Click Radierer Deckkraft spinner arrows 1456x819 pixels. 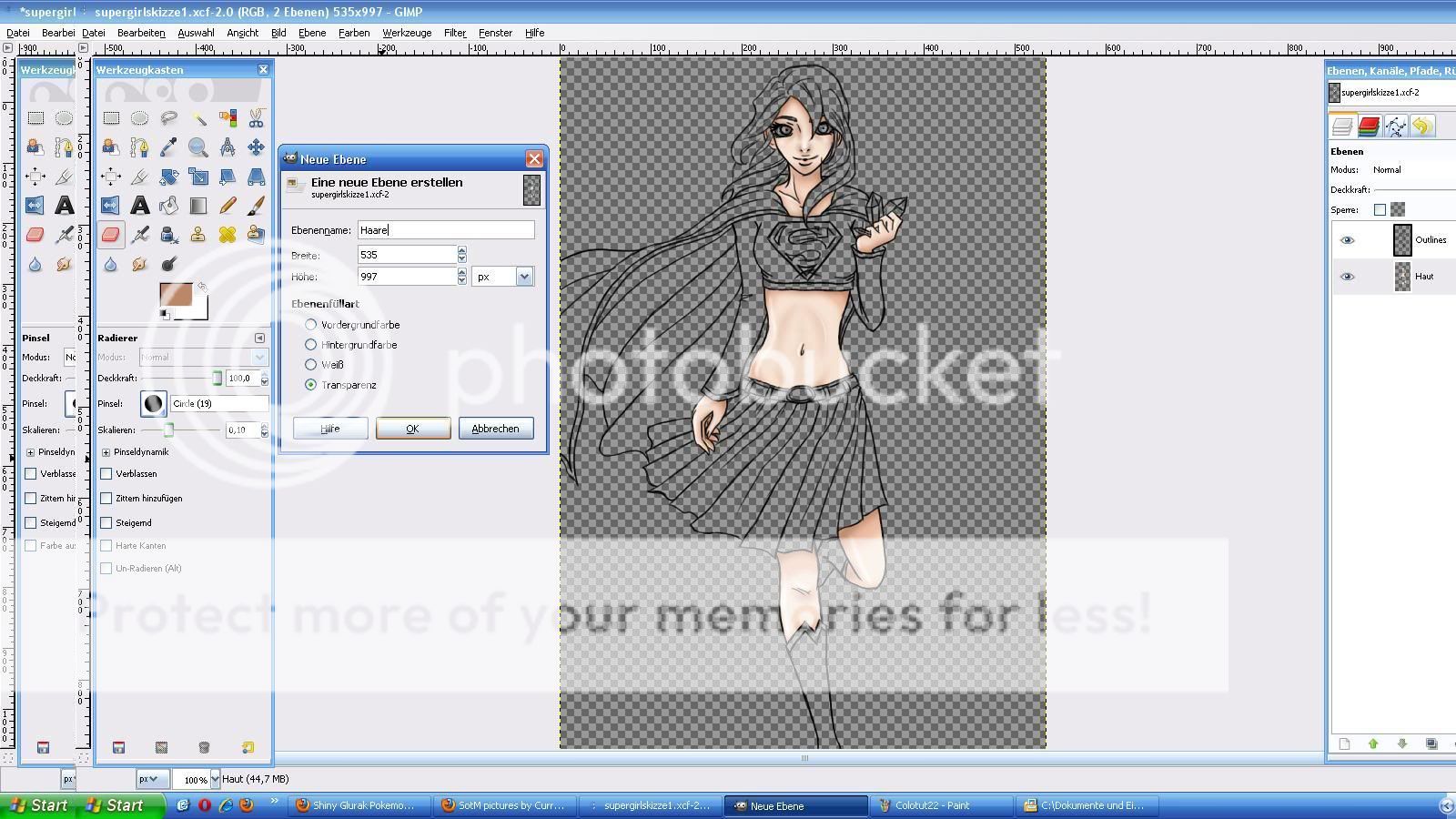coord(265,379)
